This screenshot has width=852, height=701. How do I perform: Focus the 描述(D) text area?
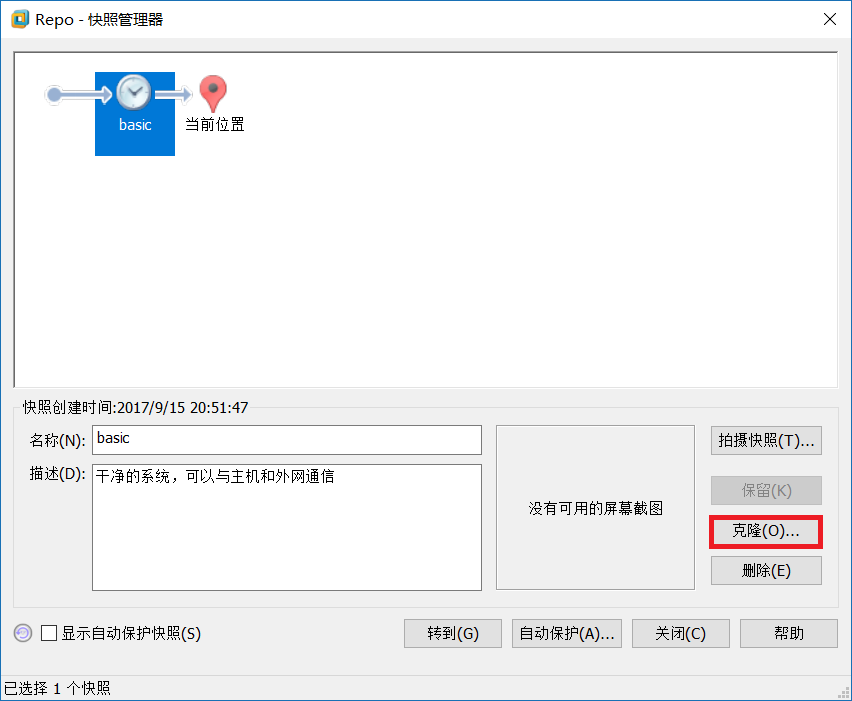[x=287, y=527]
